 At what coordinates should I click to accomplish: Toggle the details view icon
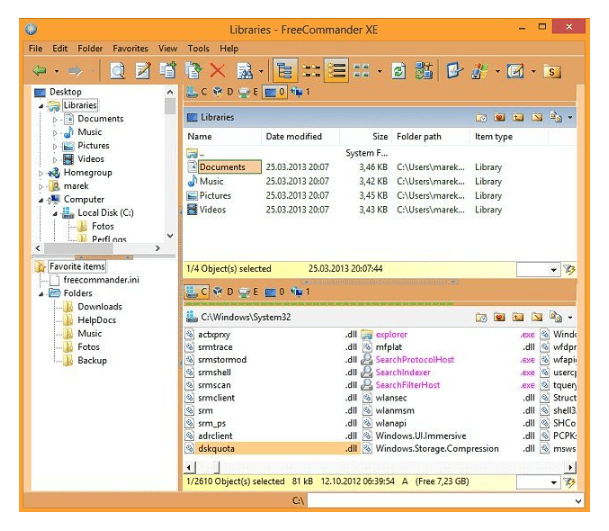pyautogui.click(x=336, y=71)
